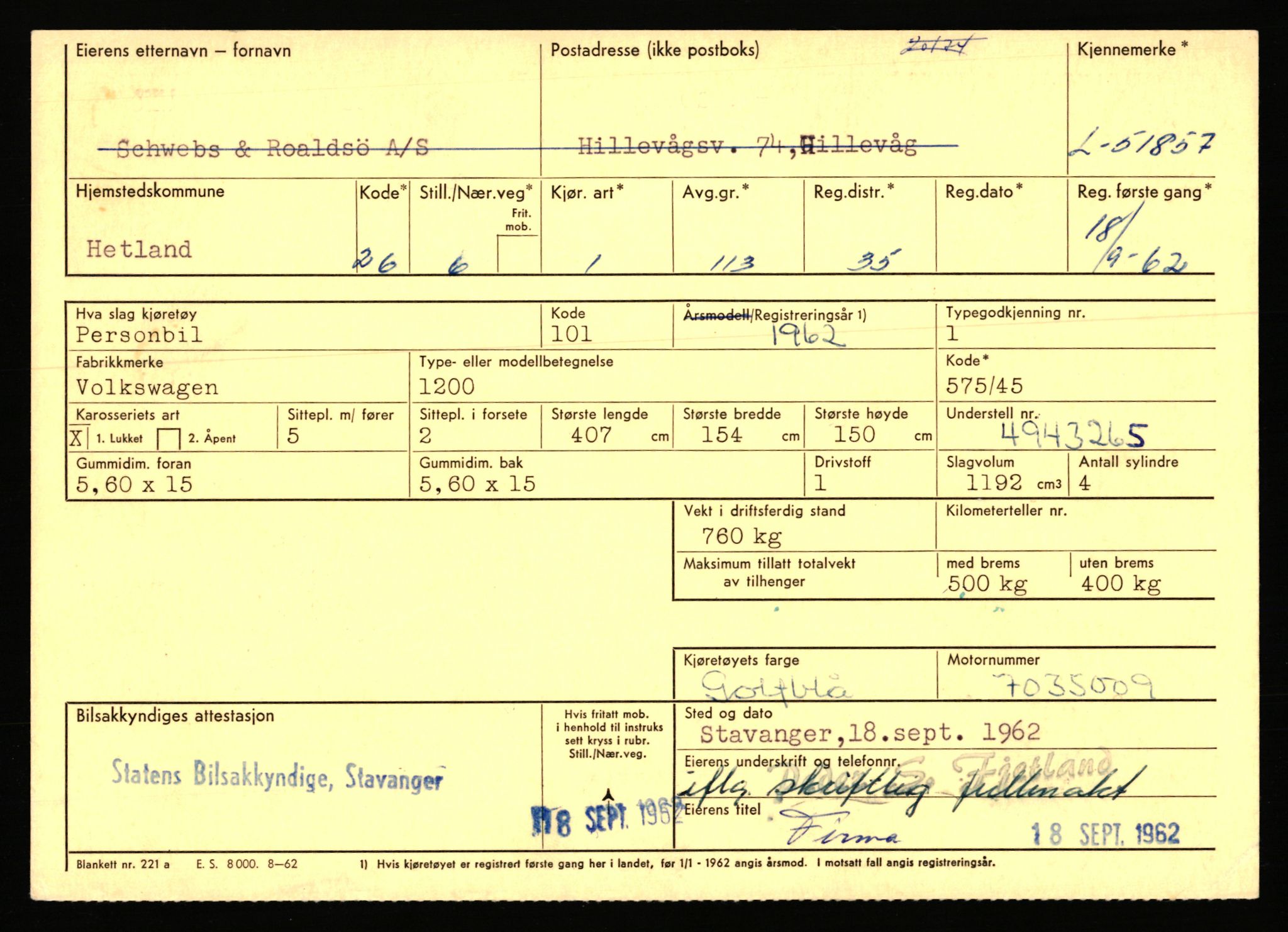Click the make 'Volkswagen'
The width and height of the screenshot is (1288, 932).
(147, 387)
